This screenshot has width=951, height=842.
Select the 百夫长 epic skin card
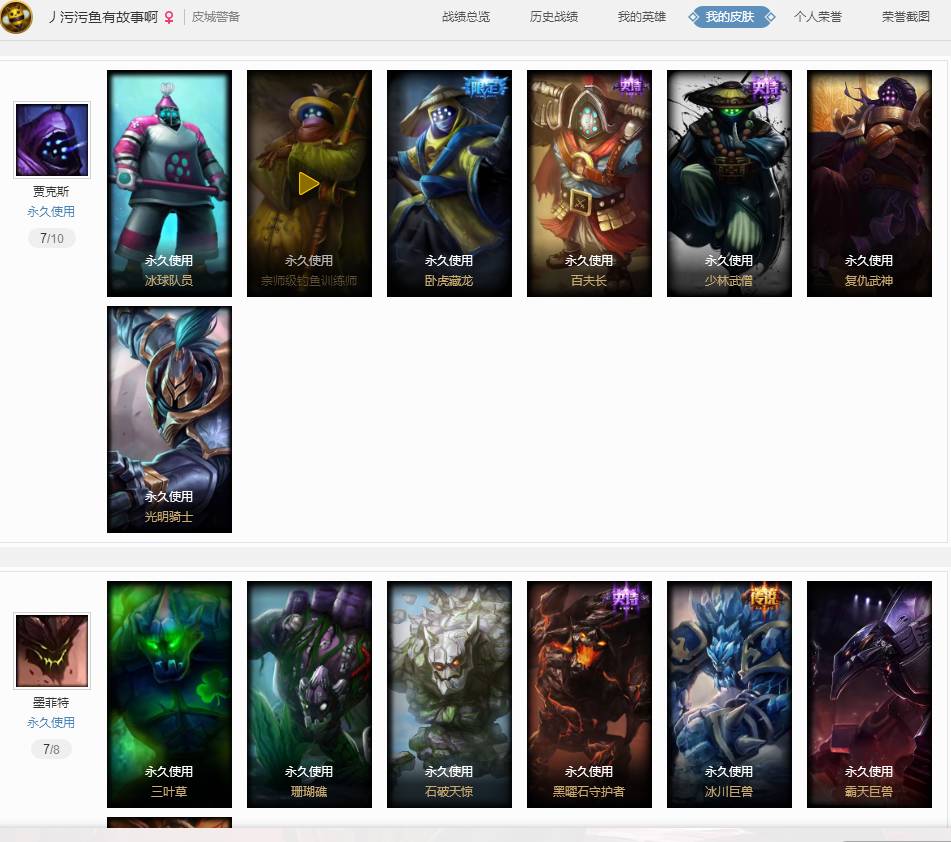click(590, 183)
